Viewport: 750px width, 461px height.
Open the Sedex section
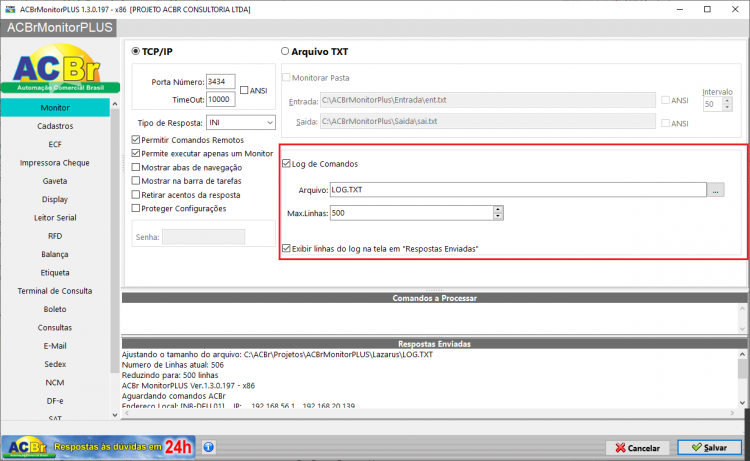click(55, 364)
